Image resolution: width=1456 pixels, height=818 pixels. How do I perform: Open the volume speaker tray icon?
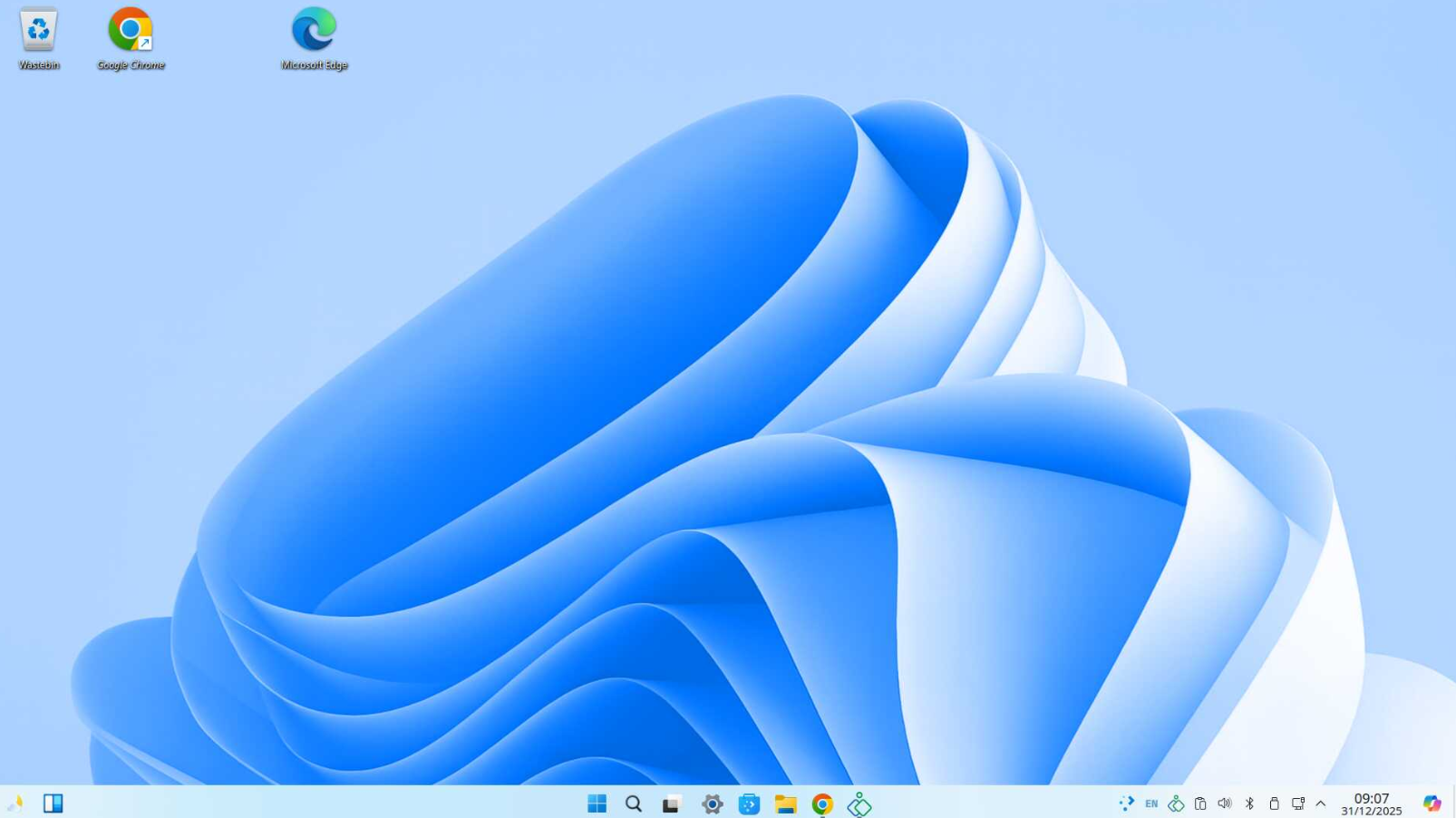tap(1225, 803)
